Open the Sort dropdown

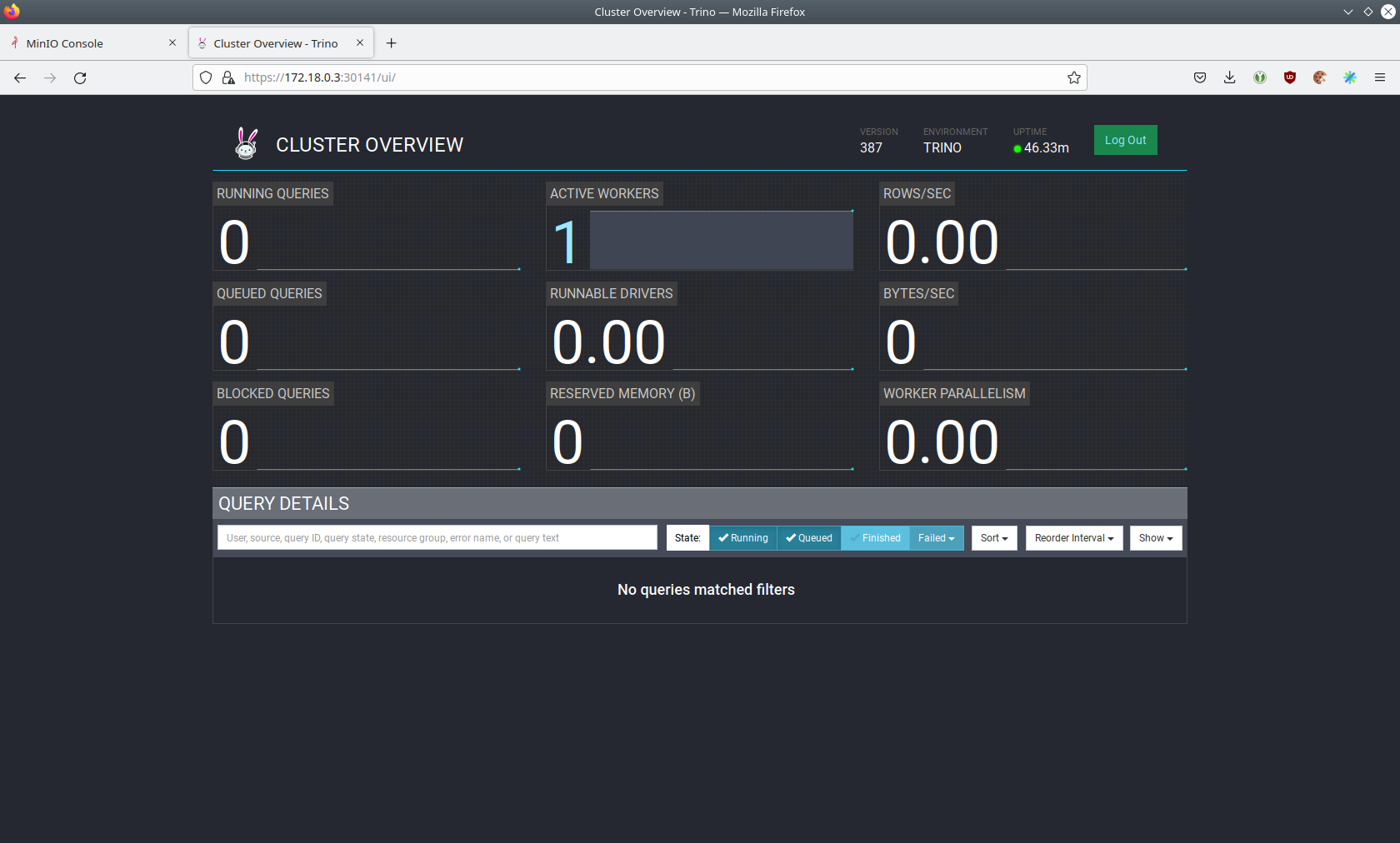(x=993, y=538)
